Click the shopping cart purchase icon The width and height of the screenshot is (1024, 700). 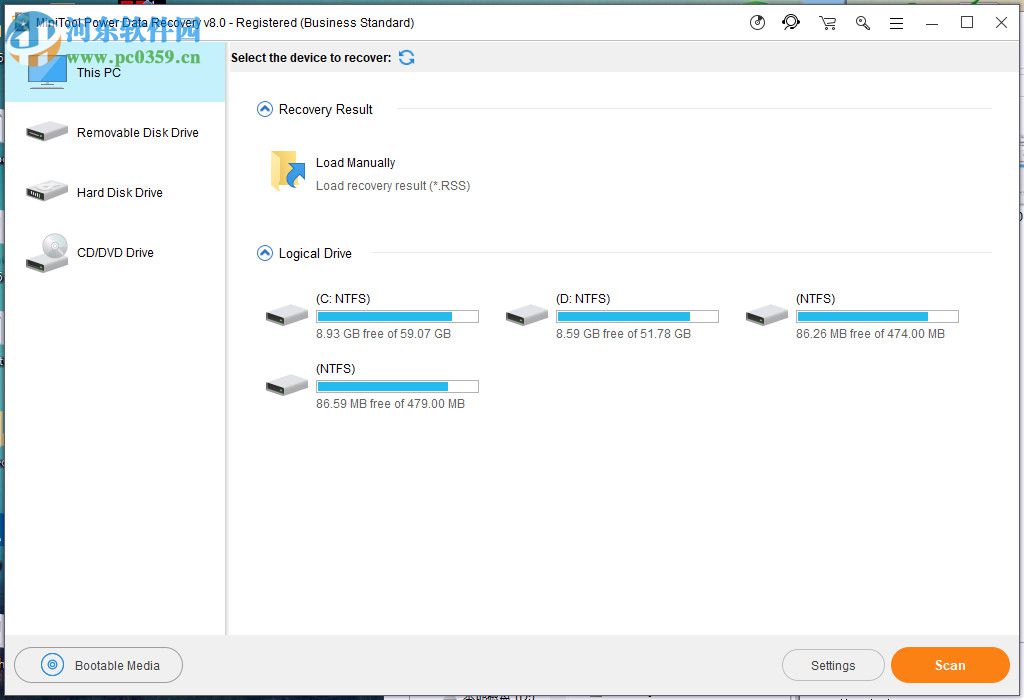(827, 22)
